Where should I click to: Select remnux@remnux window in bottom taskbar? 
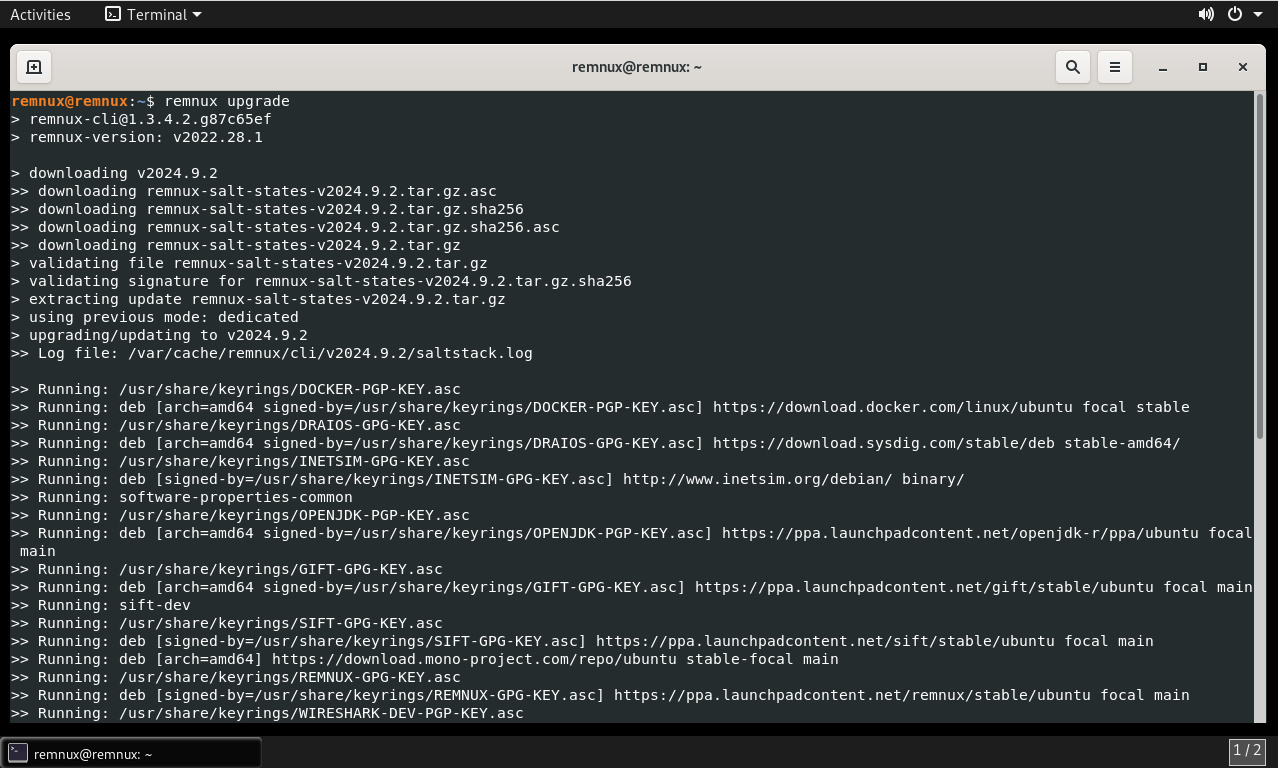(132, 754)
